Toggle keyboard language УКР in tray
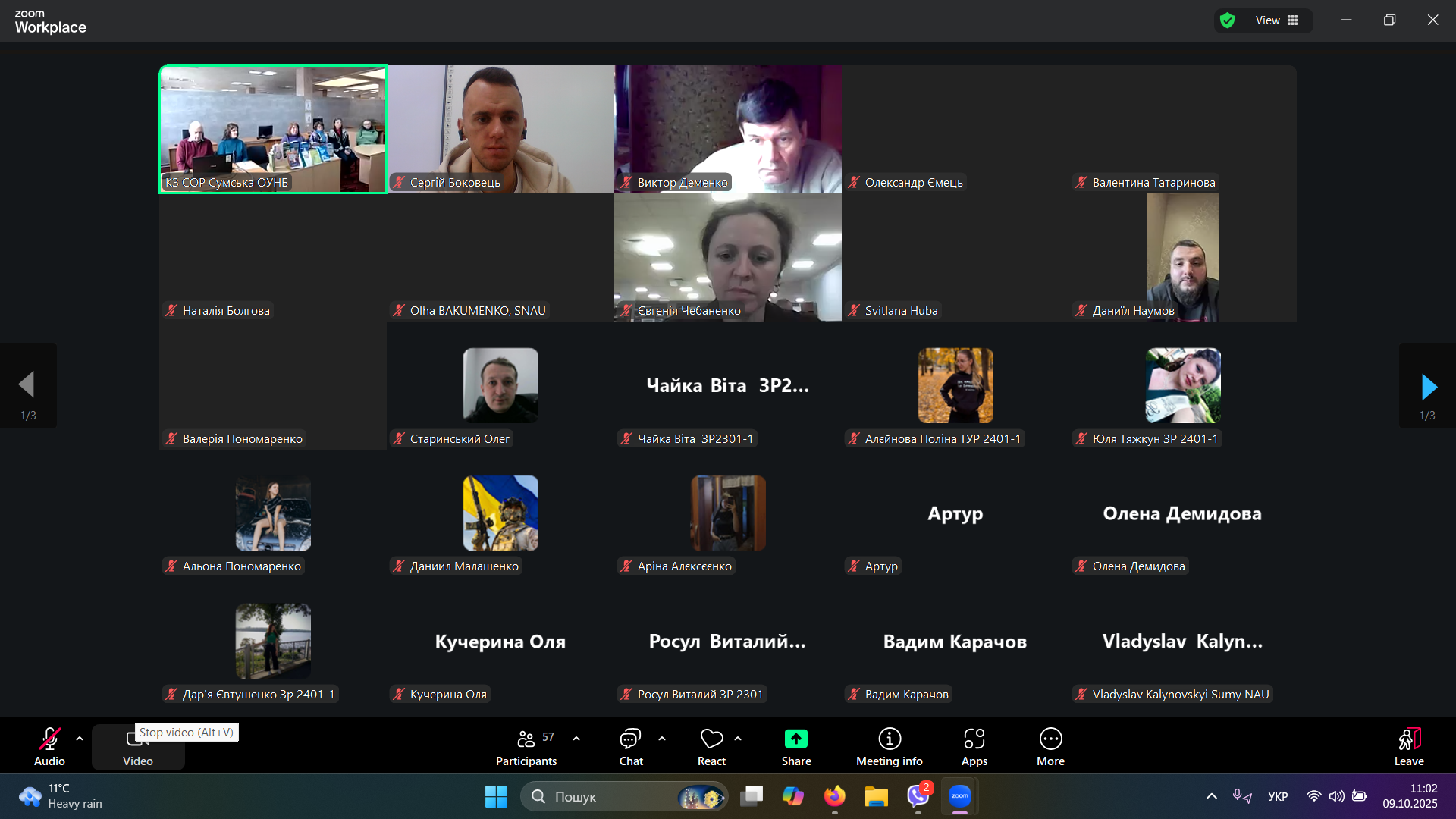 [x=1278, y=796]
